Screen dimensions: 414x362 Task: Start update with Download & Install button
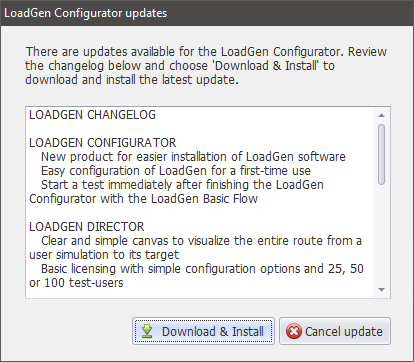(203, 331)
